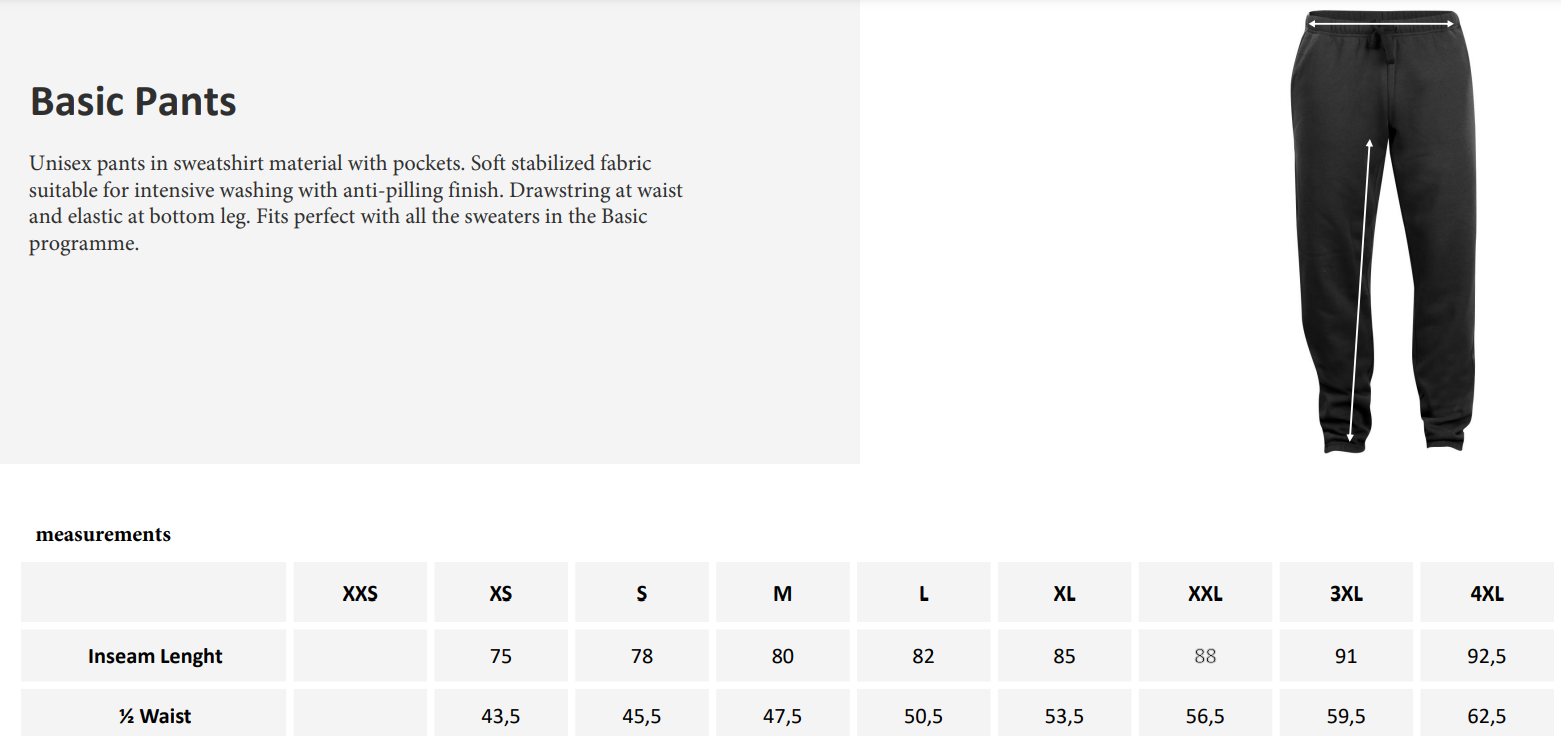Click the Inseam Lenght row label
Image resolution: width=1561 pixels, height=736 pixels.
[x=155, y=656]
